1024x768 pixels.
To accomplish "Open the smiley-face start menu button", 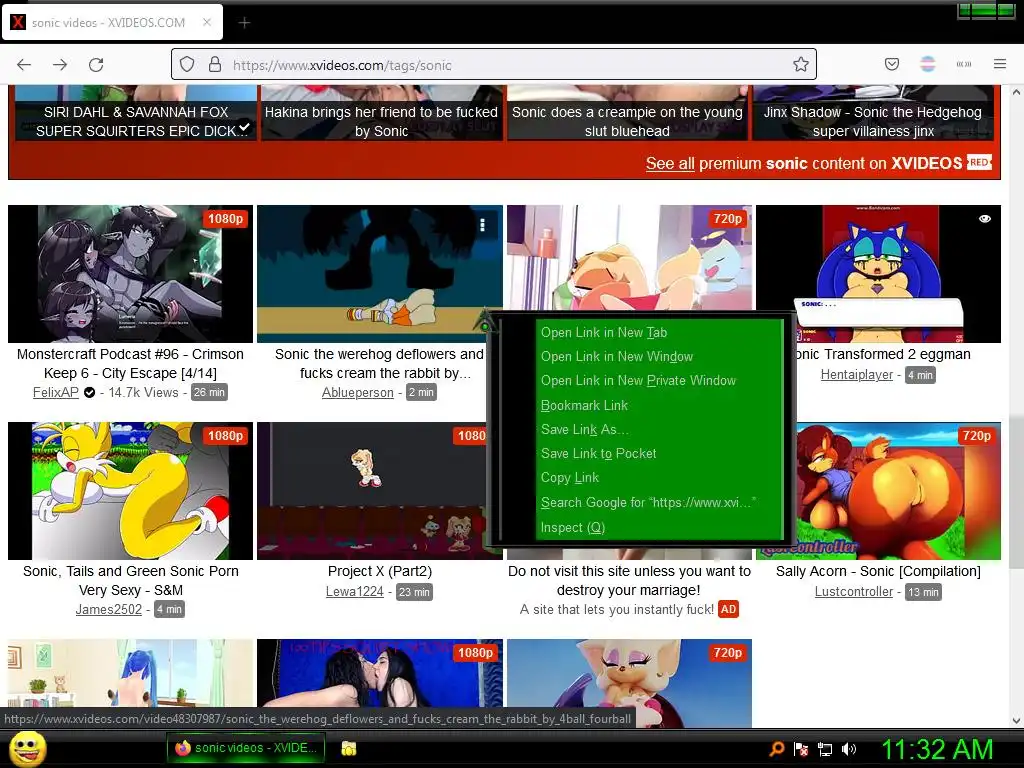I will 28,748.
